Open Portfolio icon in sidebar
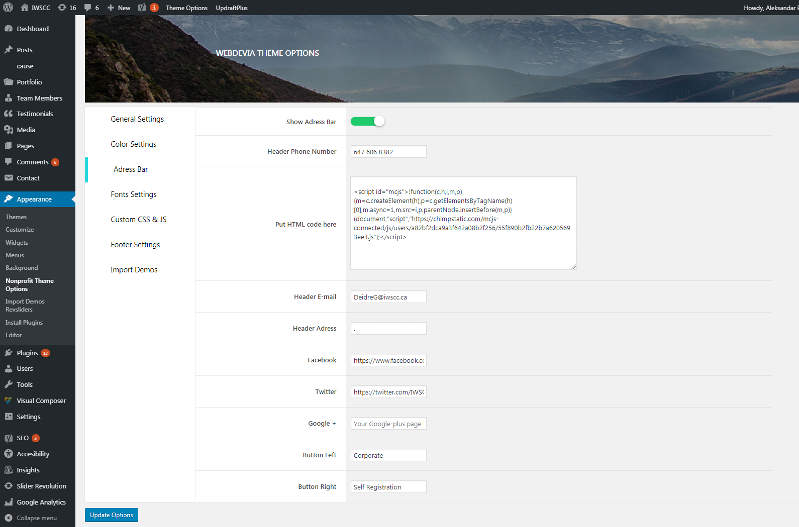The height and width of the screenshot is (527, 799). click(x=8, y=82)
